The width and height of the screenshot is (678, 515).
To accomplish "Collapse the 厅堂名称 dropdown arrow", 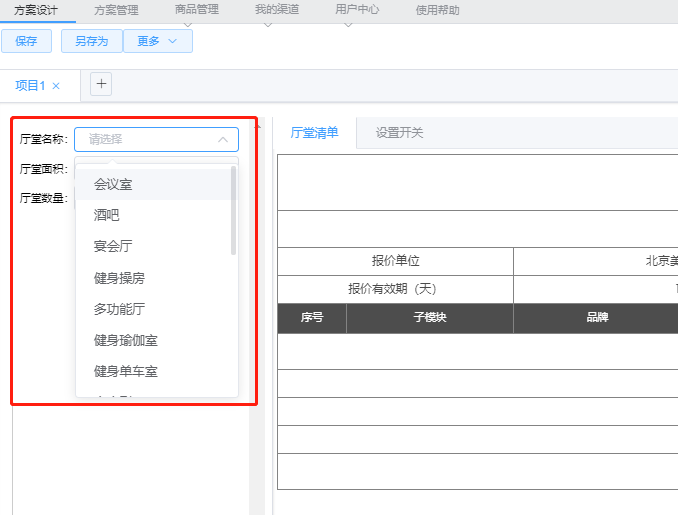I will [x=223, y=140].
